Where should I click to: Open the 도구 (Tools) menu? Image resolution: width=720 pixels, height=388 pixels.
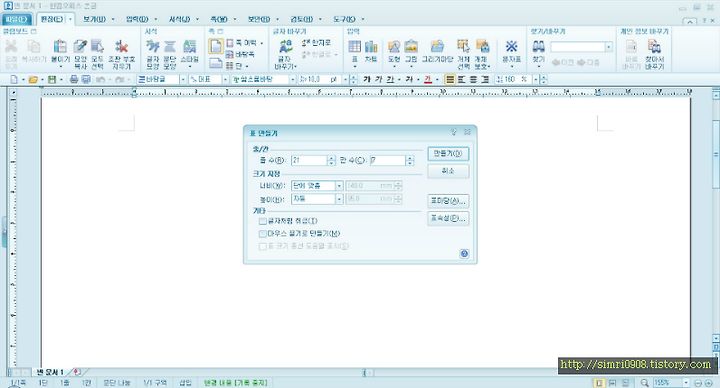pos(344,19)
